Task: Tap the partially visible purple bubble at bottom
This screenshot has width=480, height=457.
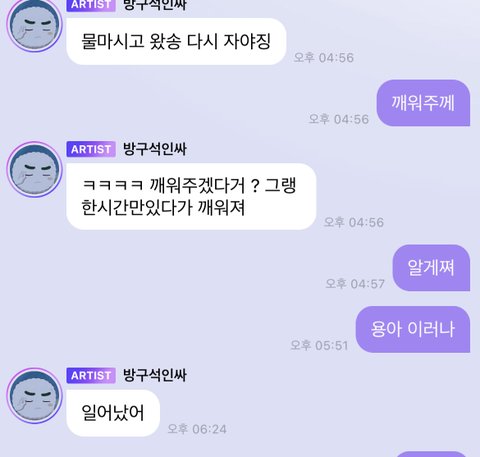Action: coord(432,454)
